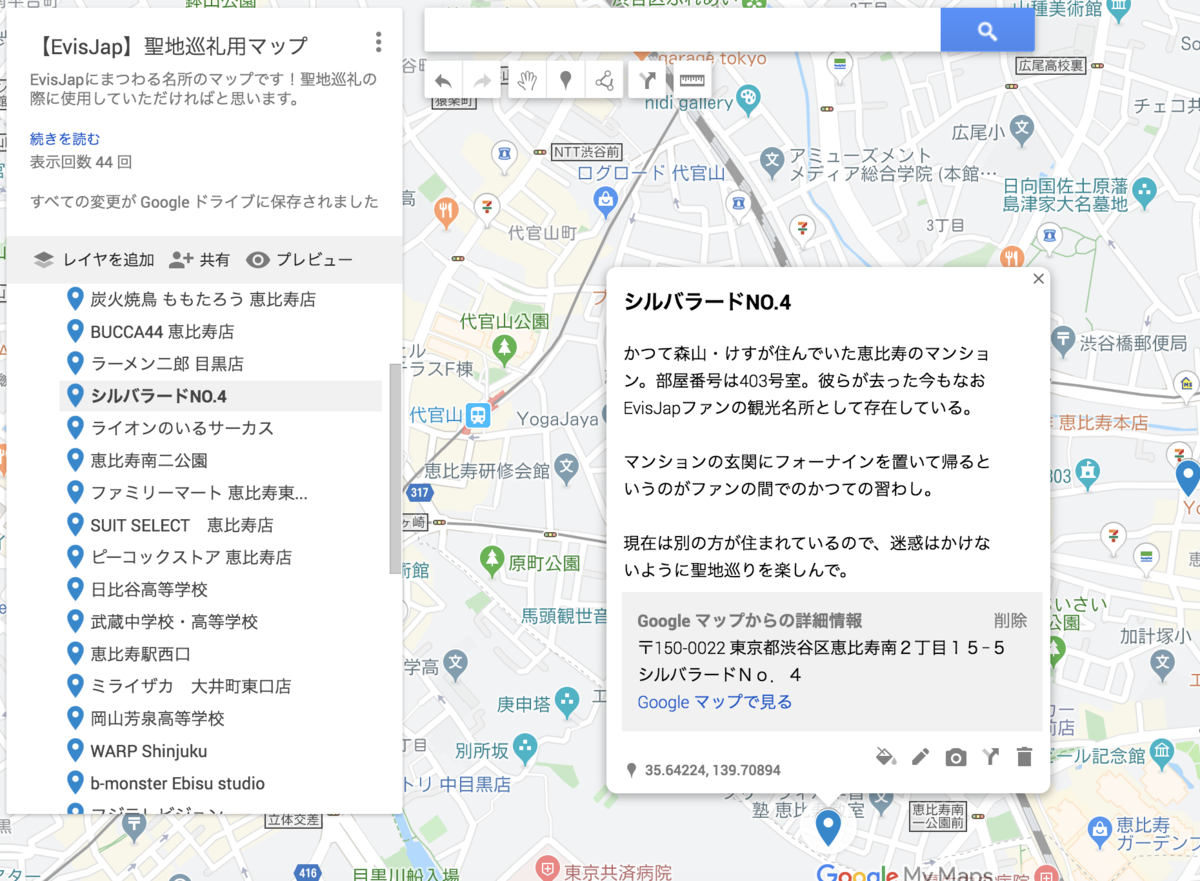This screenshot has width=1200, height=881.
Task: Click the 代官山 station icon on map
Action: [x=478, y=415]
